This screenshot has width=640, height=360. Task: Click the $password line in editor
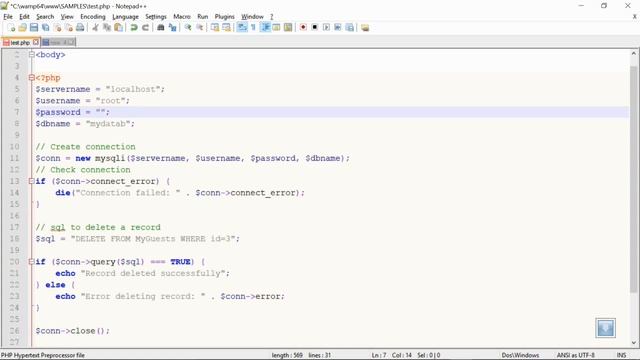tap(332, 112)
